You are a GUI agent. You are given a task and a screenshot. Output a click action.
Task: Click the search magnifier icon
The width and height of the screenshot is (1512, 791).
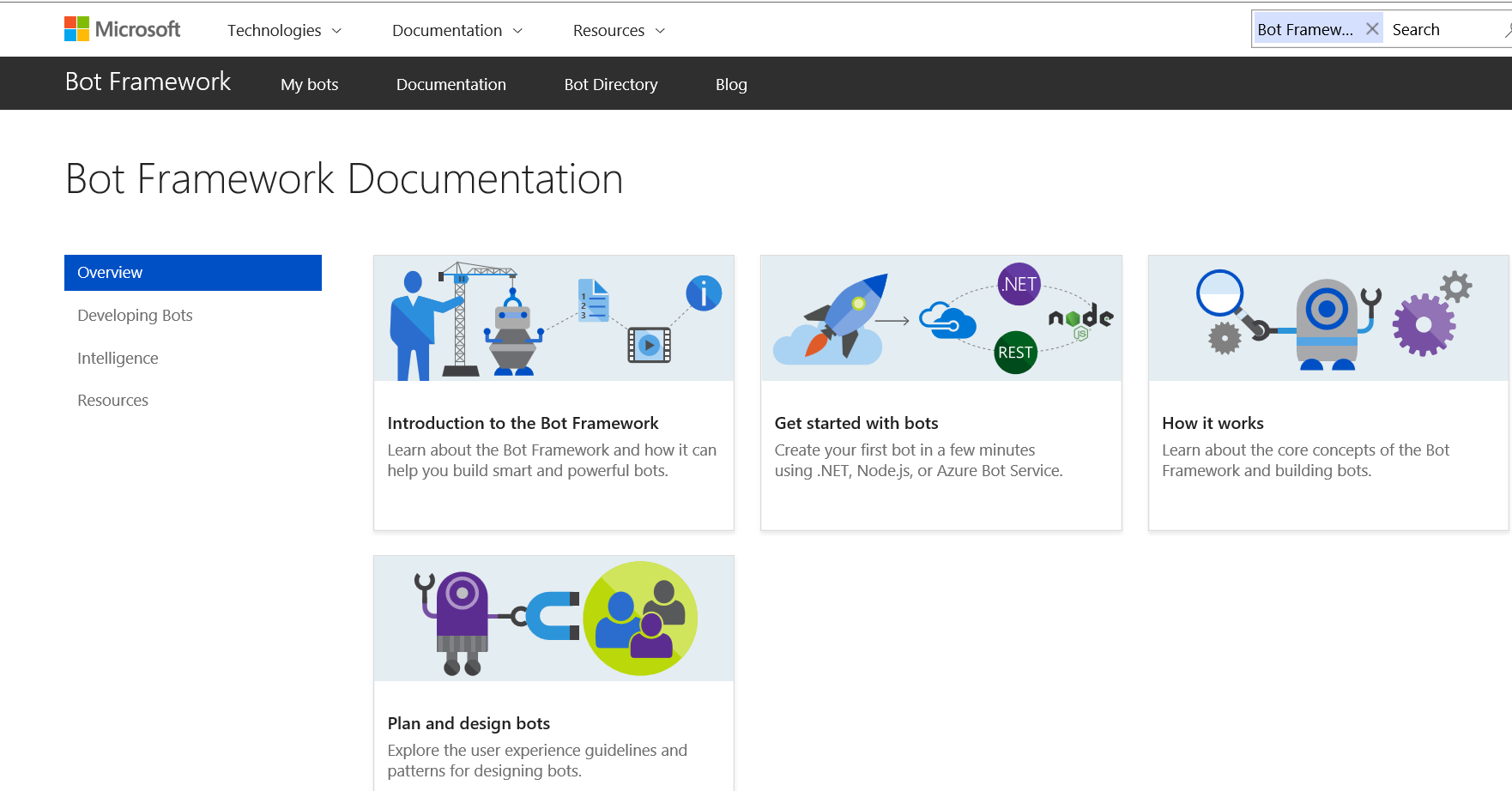pos(1507,30)
